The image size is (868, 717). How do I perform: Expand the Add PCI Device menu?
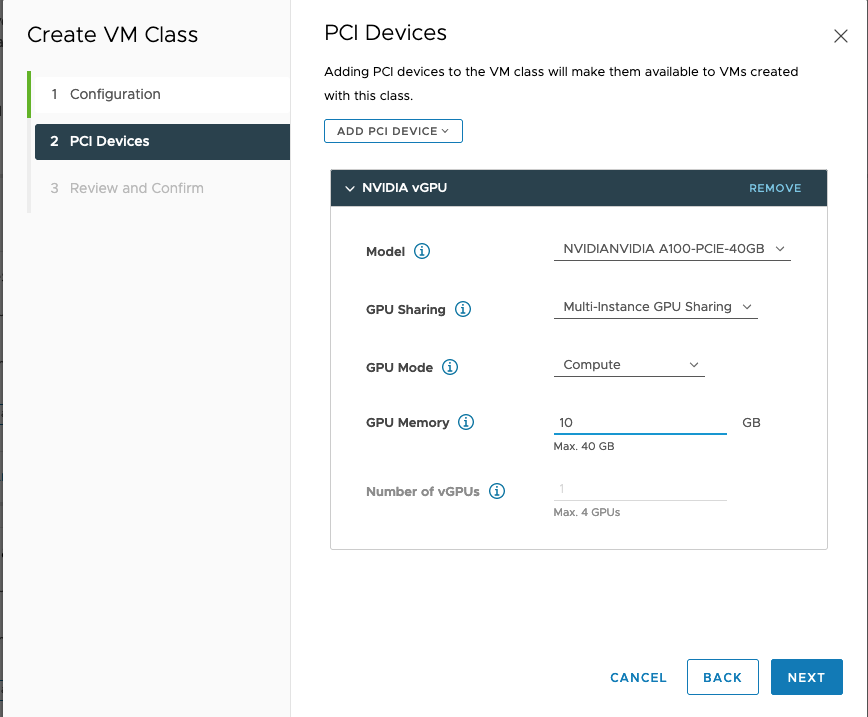(x=393, y=131)
